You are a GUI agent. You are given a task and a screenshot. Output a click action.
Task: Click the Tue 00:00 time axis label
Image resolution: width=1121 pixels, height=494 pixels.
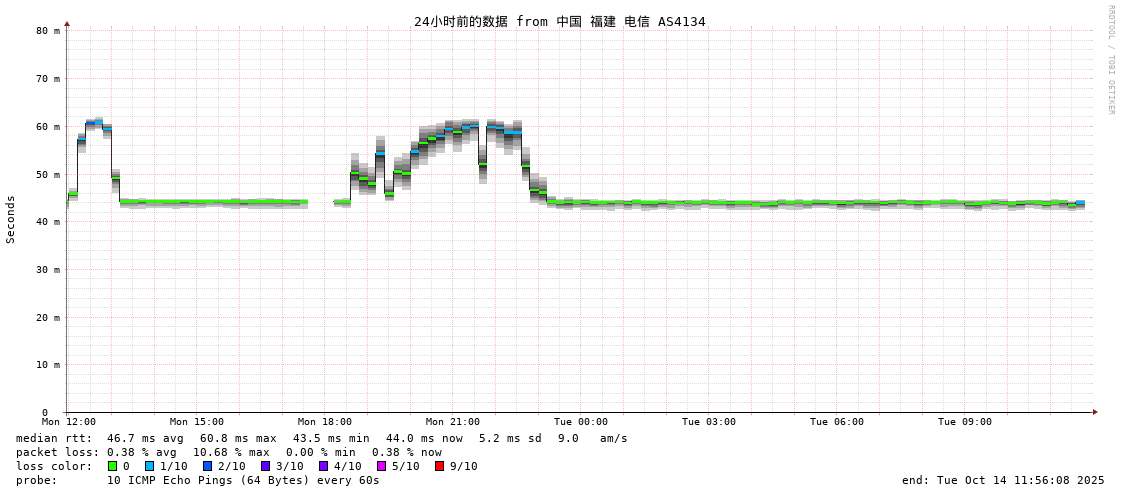581,422
